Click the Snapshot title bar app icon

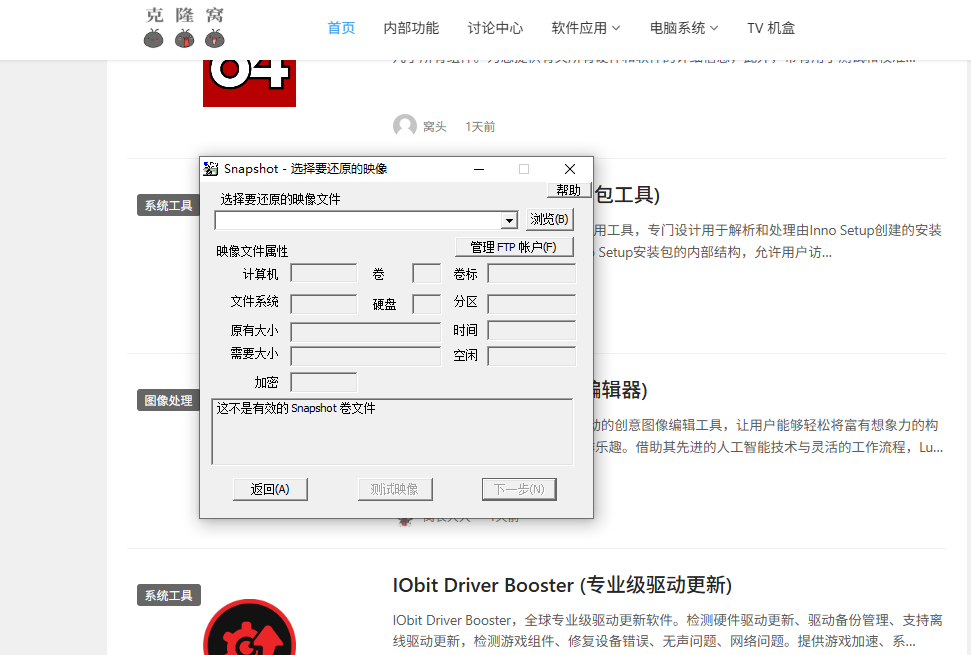(210, 169)
